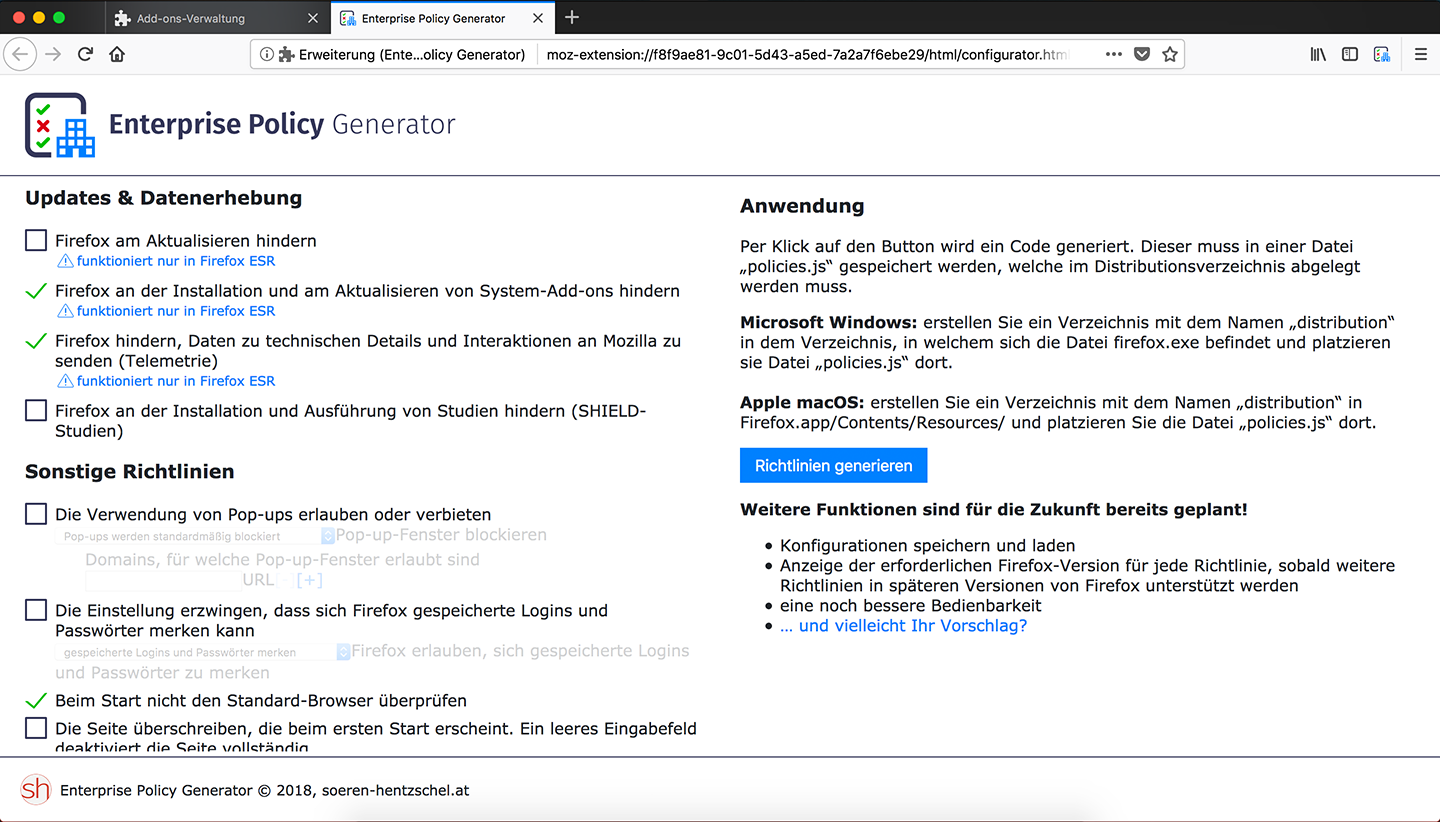Viewport: 1440px width, 822px height.
Task: Save page to Pocket
Action: tap(1142, 54)
